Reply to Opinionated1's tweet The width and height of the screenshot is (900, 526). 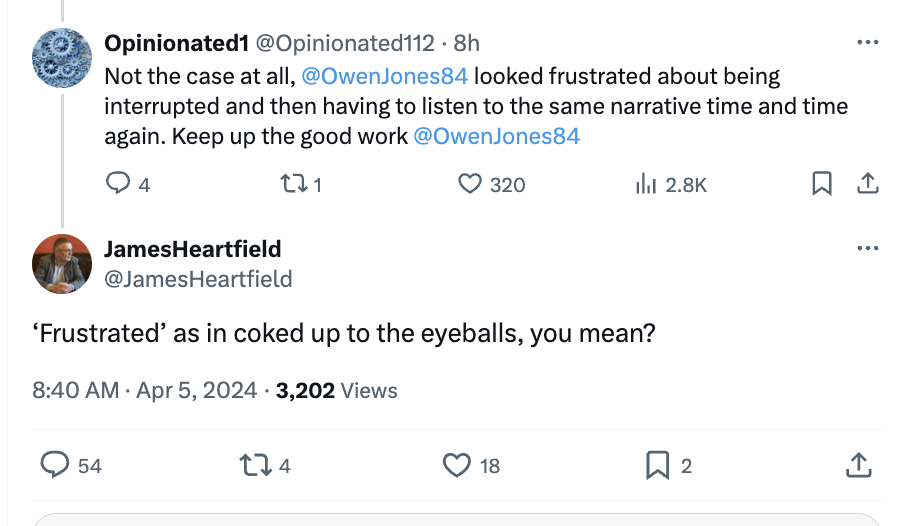[x=119, y=184]
